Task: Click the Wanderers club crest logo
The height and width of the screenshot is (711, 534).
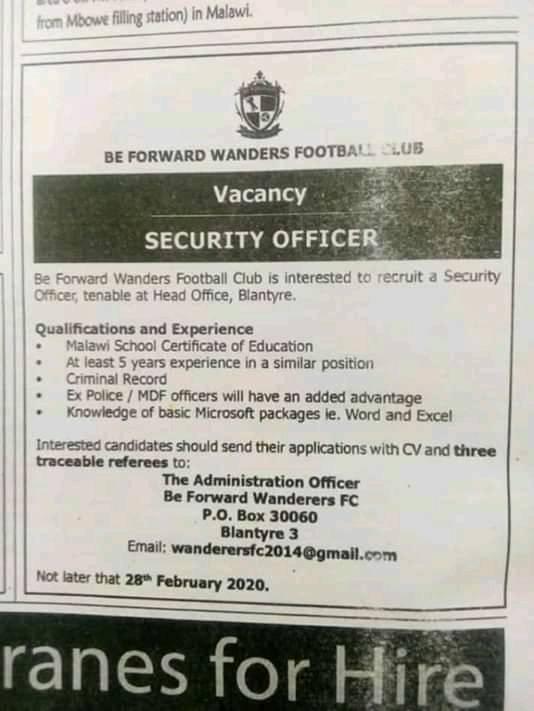Action: coord(259,104)
